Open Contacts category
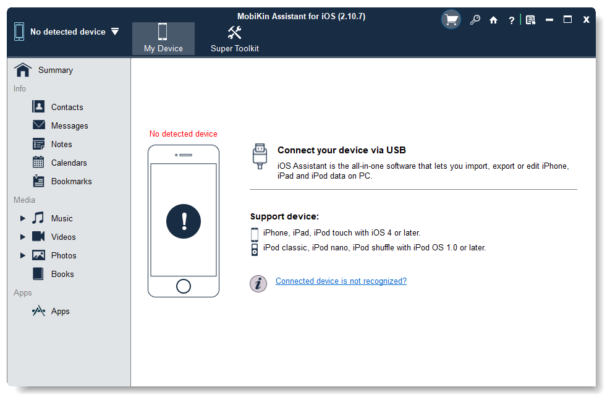Viewport: 610px width, 400px height. tap(67, 107)
